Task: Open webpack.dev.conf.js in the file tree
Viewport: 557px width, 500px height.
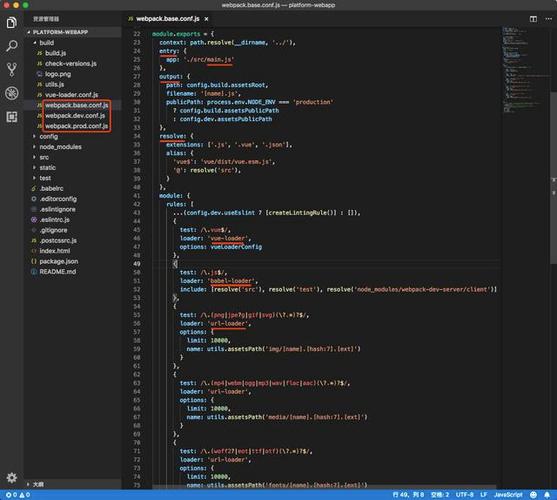Action: [73, 115]
